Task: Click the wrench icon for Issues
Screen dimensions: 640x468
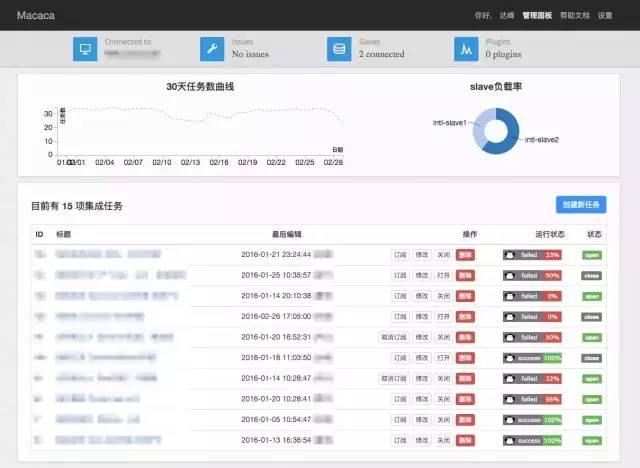Action: (212, 49)
